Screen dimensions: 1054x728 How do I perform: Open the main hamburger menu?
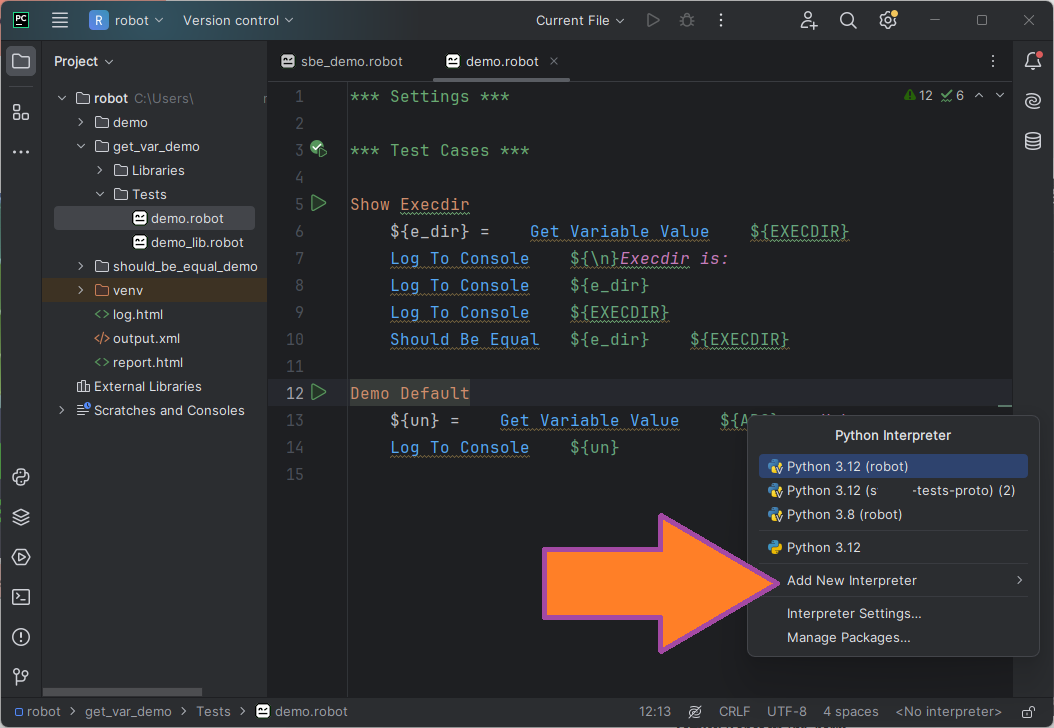pos(60,20)
